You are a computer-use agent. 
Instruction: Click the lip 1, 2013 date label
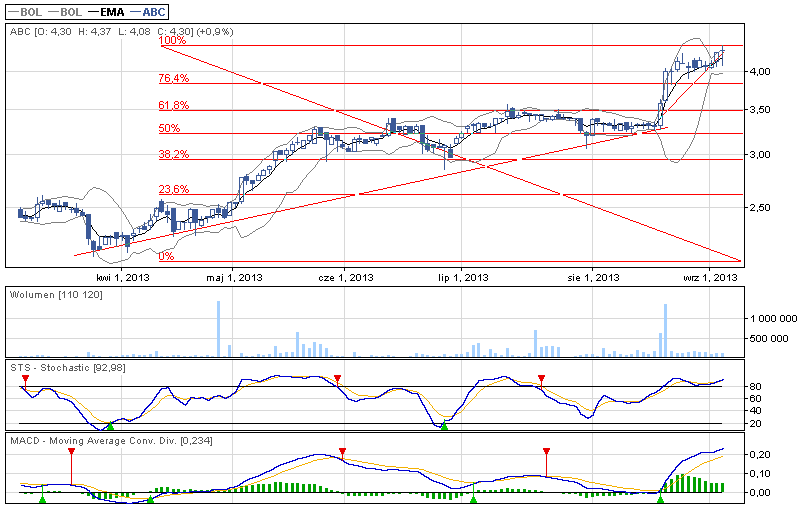[463, 277]
